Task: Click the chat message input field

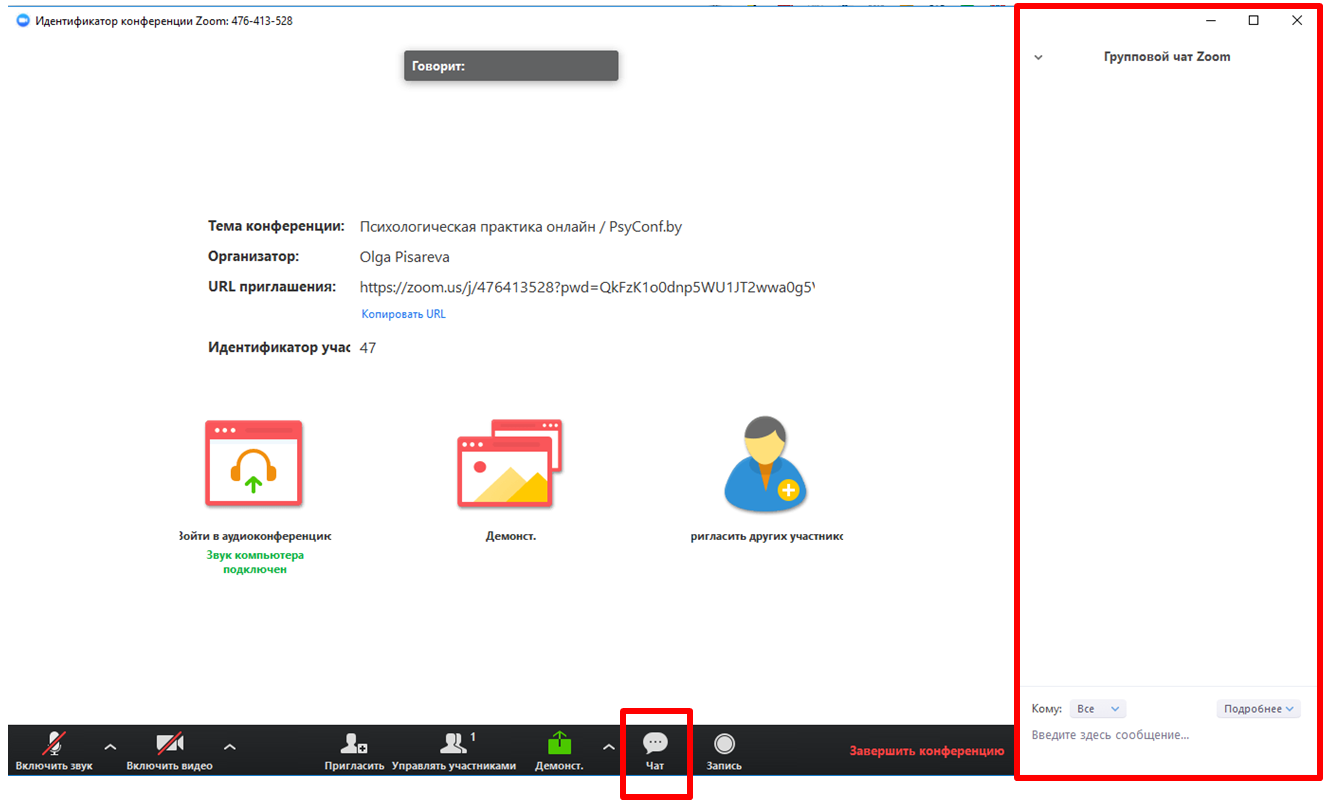Action: [1166, 736]
